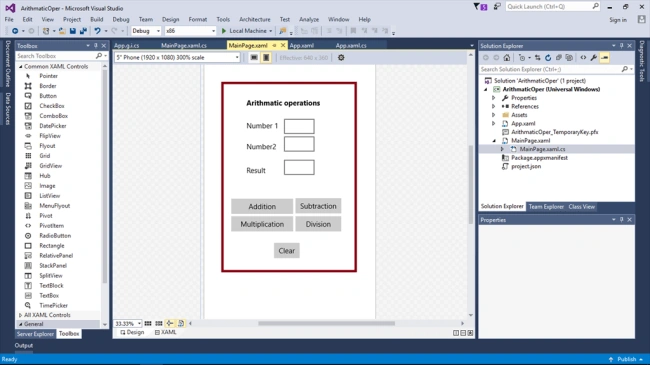
Task: Click the New Project toolbar icon
Action: [46, 31]
